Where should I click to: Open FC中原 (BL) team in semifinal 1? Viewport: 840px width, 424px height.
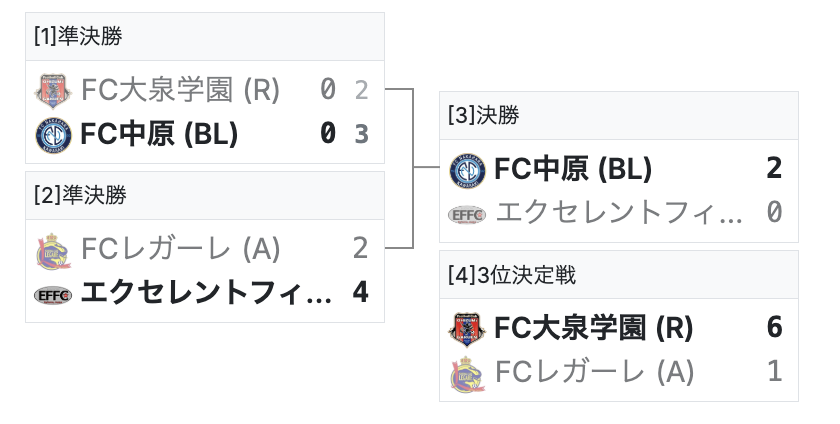tap(158, 133)
